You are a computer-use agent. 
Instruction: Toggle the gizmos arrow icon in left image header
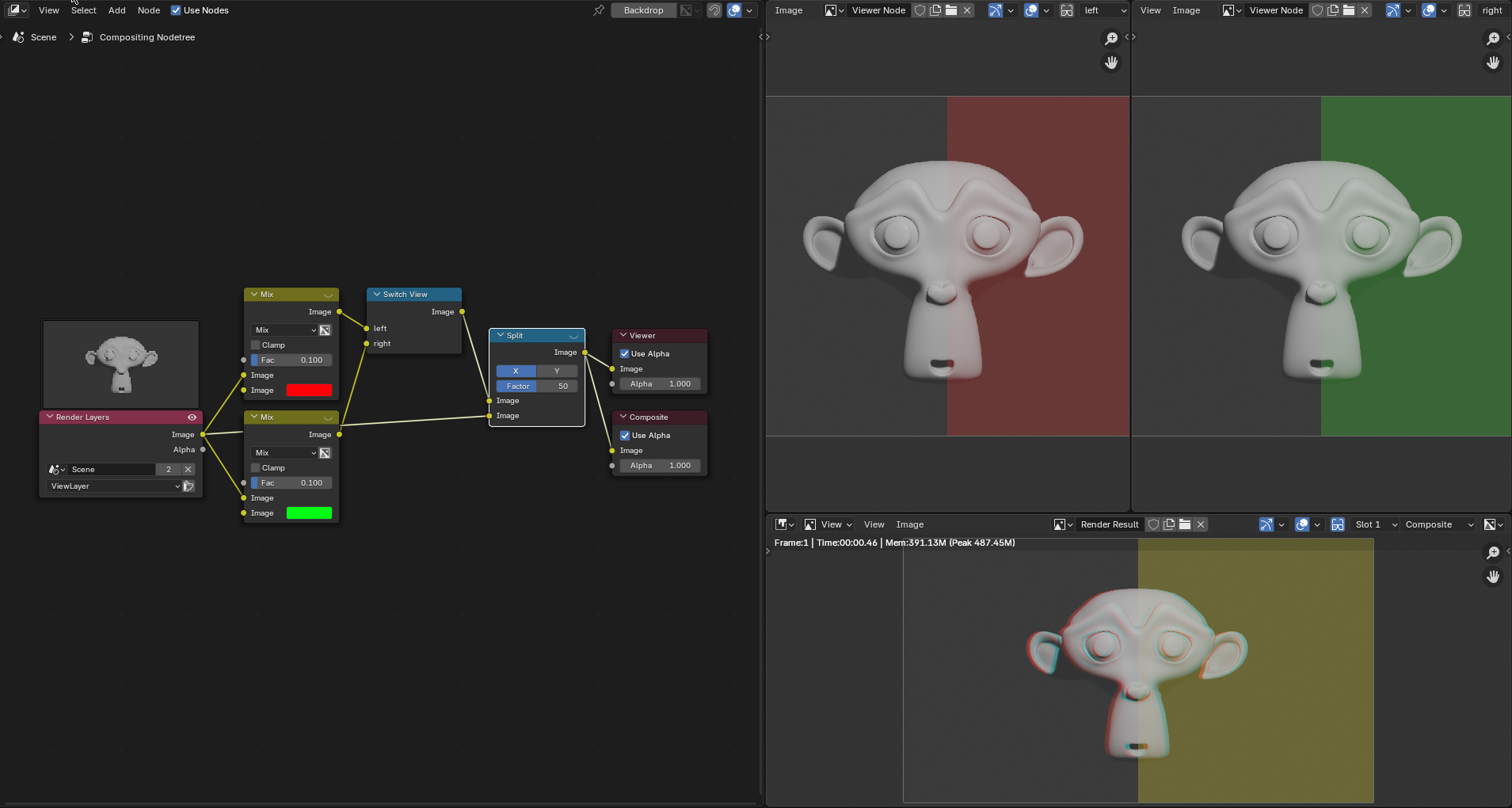[x=997, y=10]
